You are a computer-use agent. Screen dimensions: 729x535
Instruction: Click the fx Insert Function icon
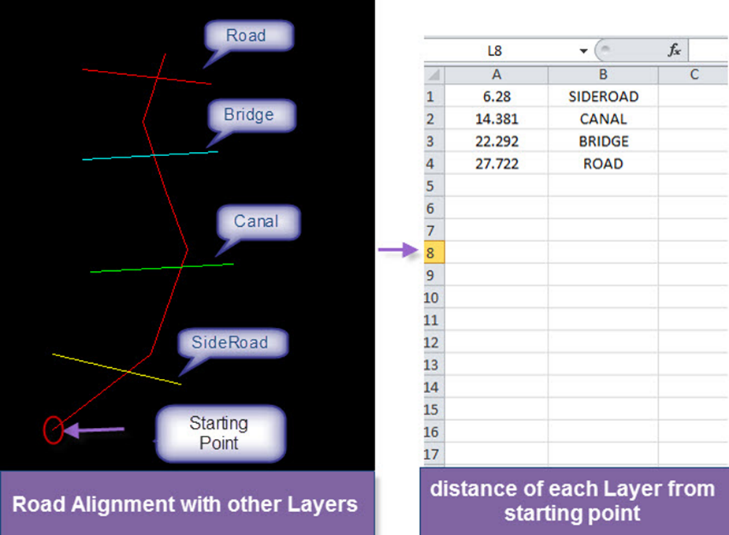(675, 50)
